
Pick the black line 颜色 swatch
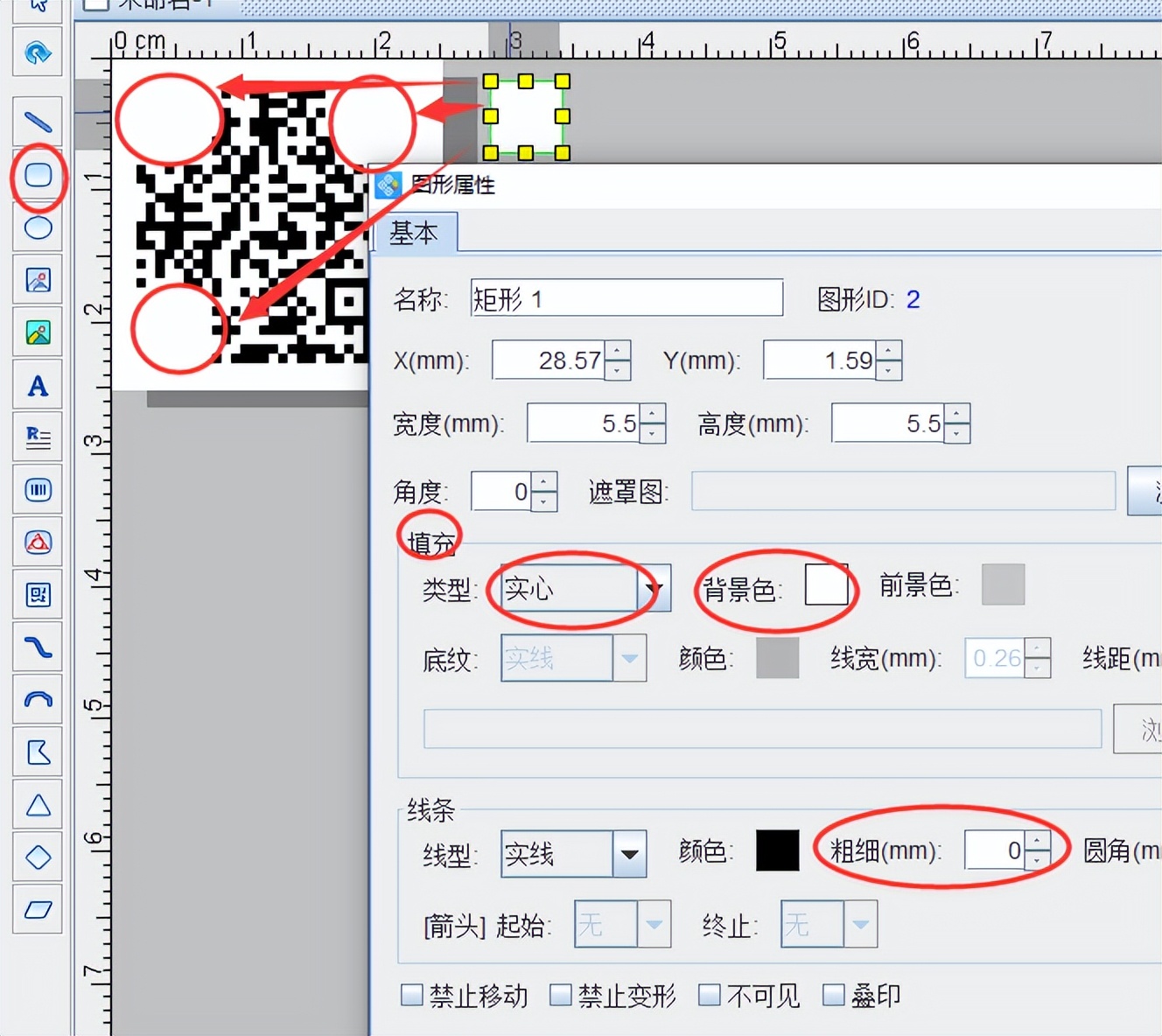click(x=777, y=850)
